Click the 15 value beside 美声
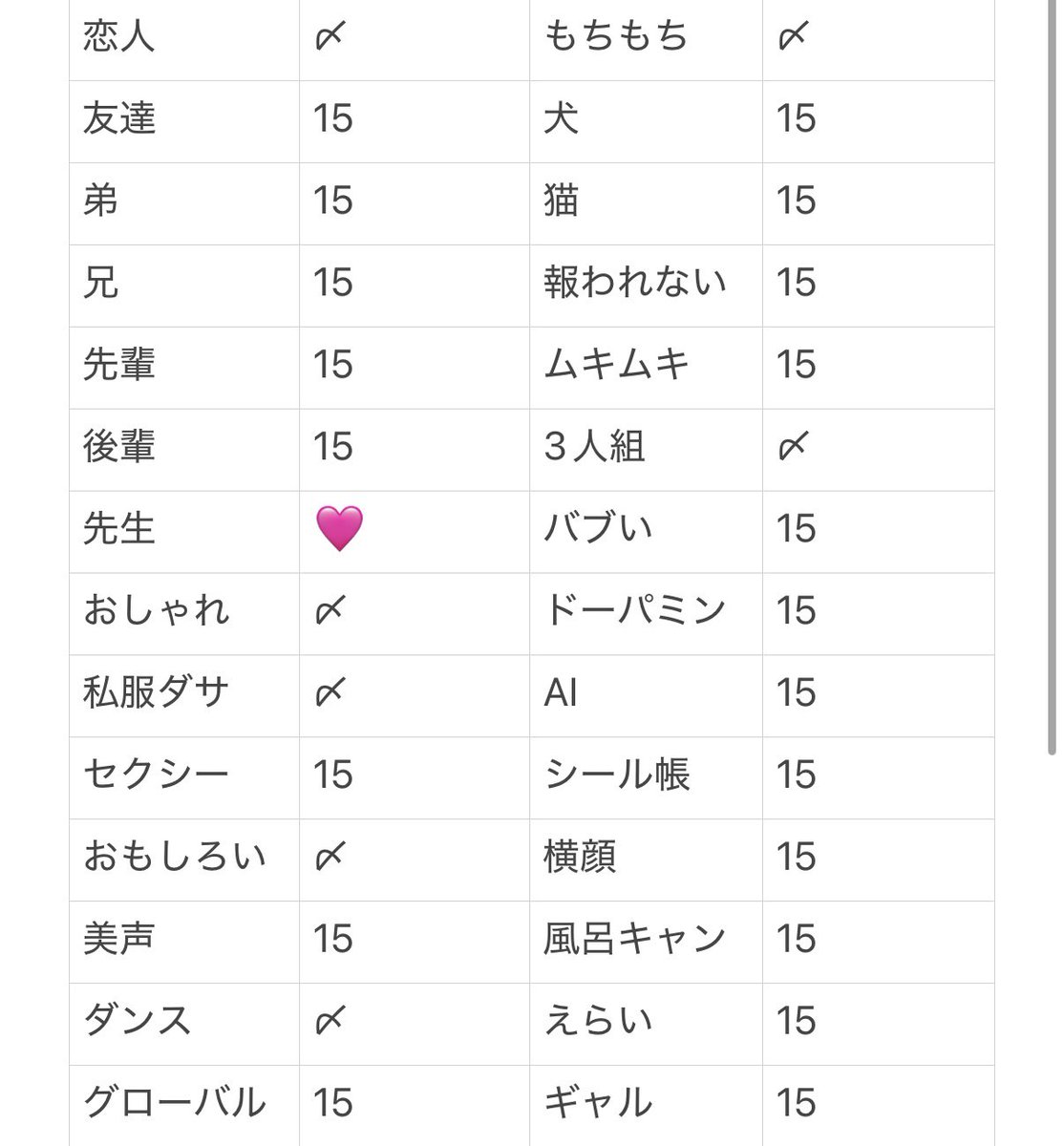Screen dimensions: 1064x1146 point(333,939)
